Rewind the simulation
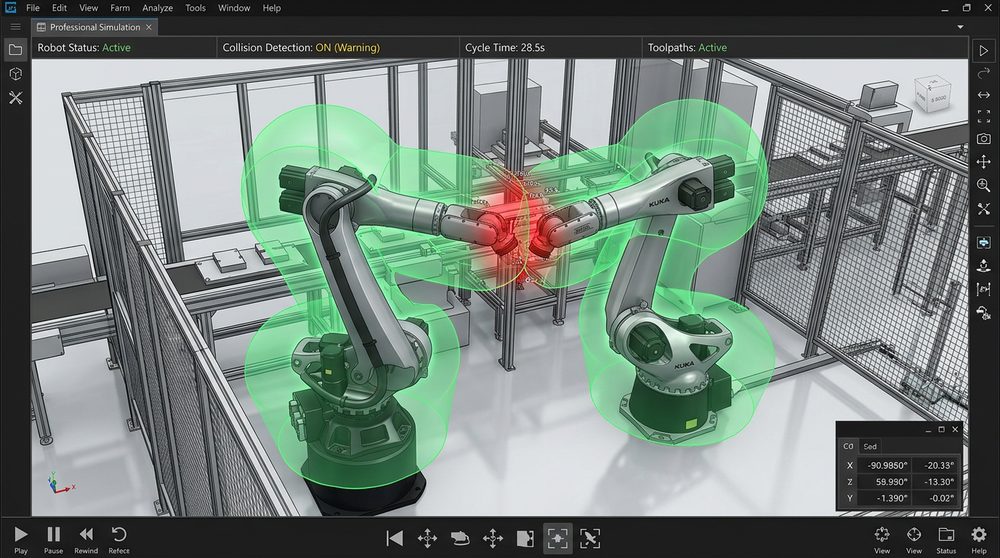Screen dimensions: 1000x558 tap(86, 536)
